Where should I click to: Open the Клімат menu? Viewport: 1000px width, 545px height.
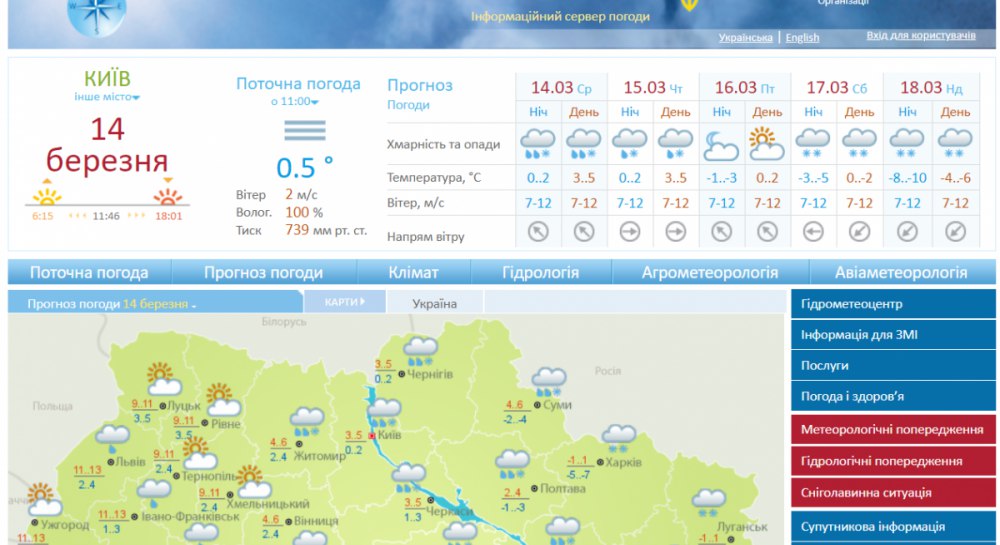pos(413,273)
